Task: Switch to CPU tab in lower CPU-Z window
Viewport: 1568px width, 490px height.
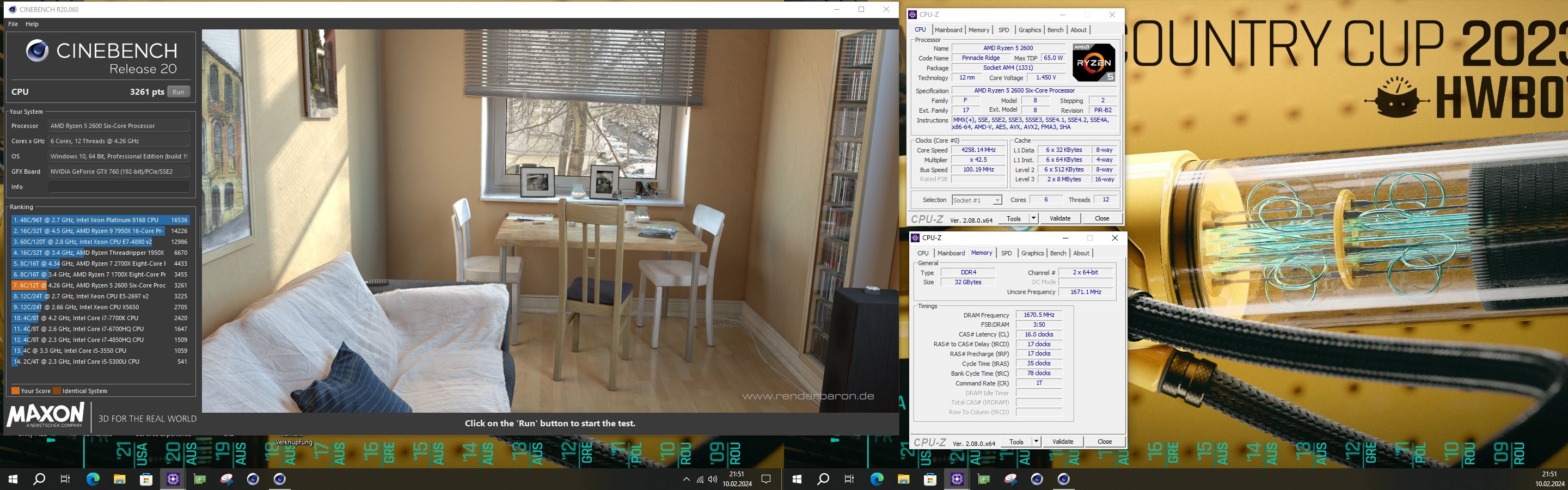Action: click(x=923, y=253)
